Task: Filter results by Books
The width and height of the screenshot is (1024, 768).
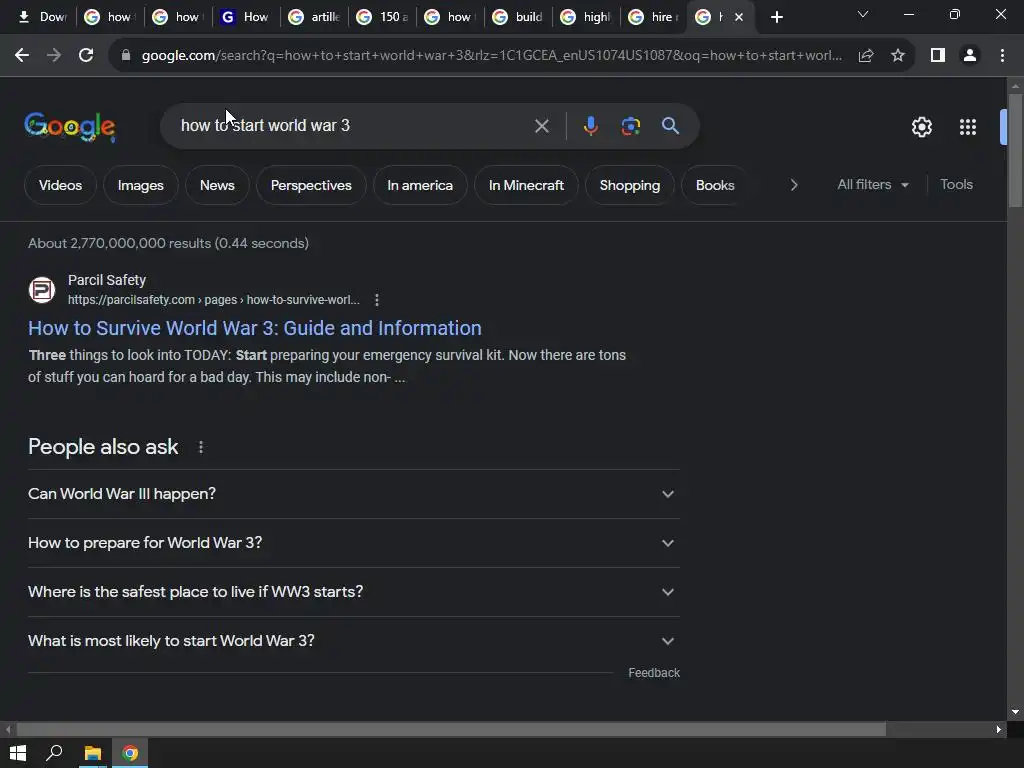Action: click(x=715, y=185)
